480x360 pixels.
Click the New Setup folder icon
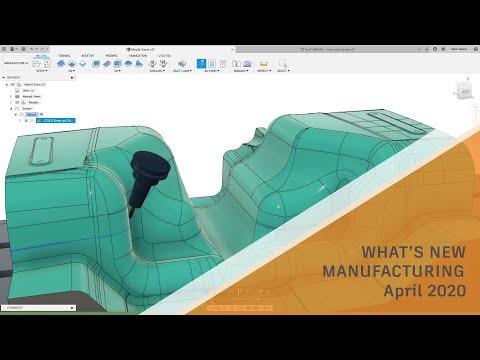tap(37, 63)
